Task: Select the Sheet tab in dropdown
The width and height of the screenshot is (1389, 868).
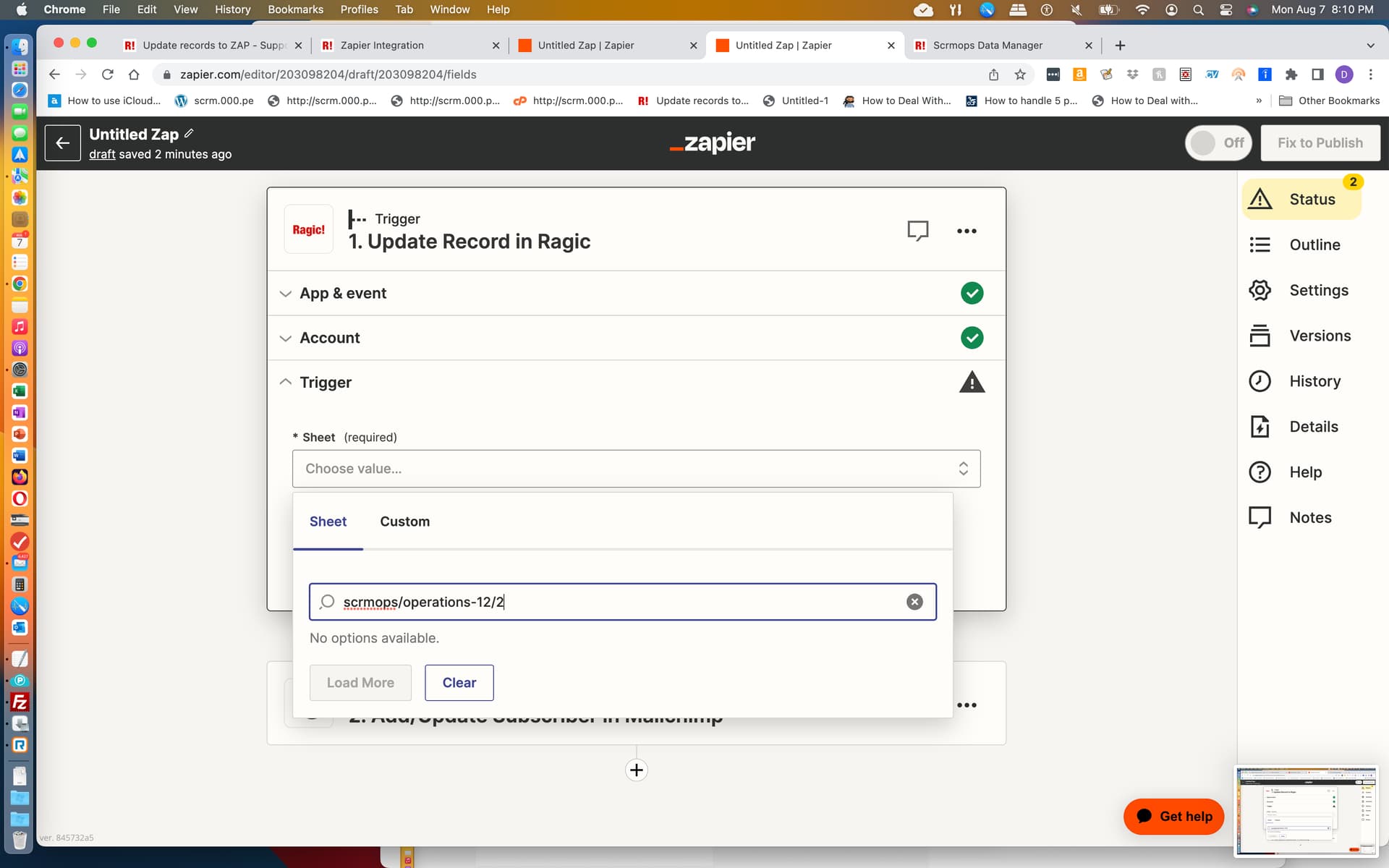Action: coord(328,522)
